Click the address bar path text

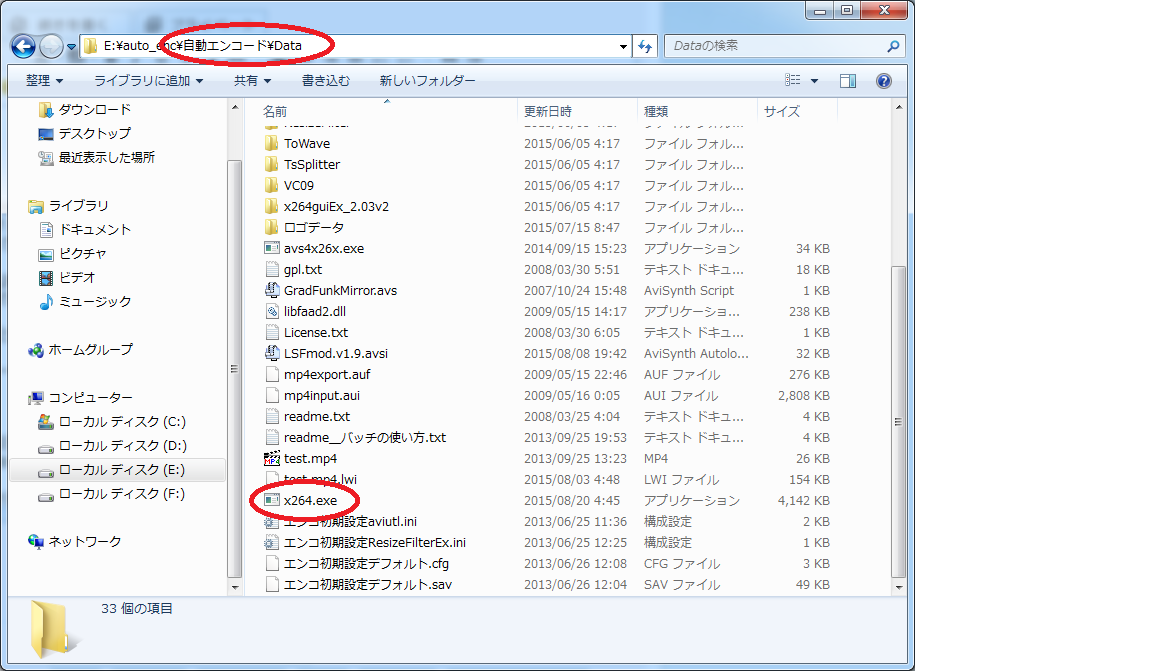click(203, 46)
